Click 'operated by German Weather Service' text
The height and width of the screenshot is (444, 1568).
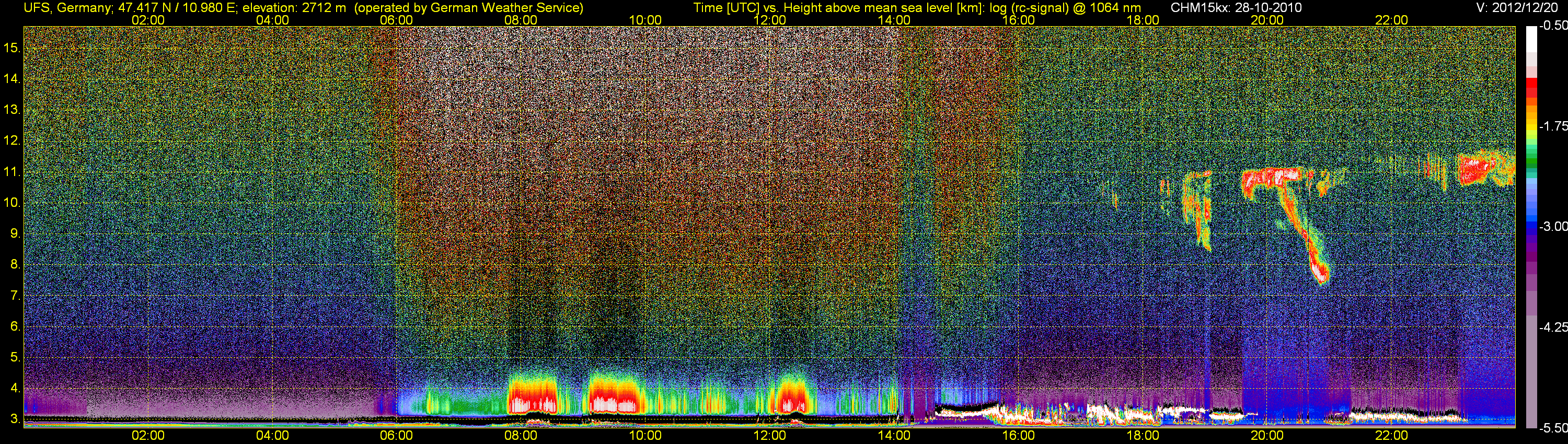[x=469, y=8]
